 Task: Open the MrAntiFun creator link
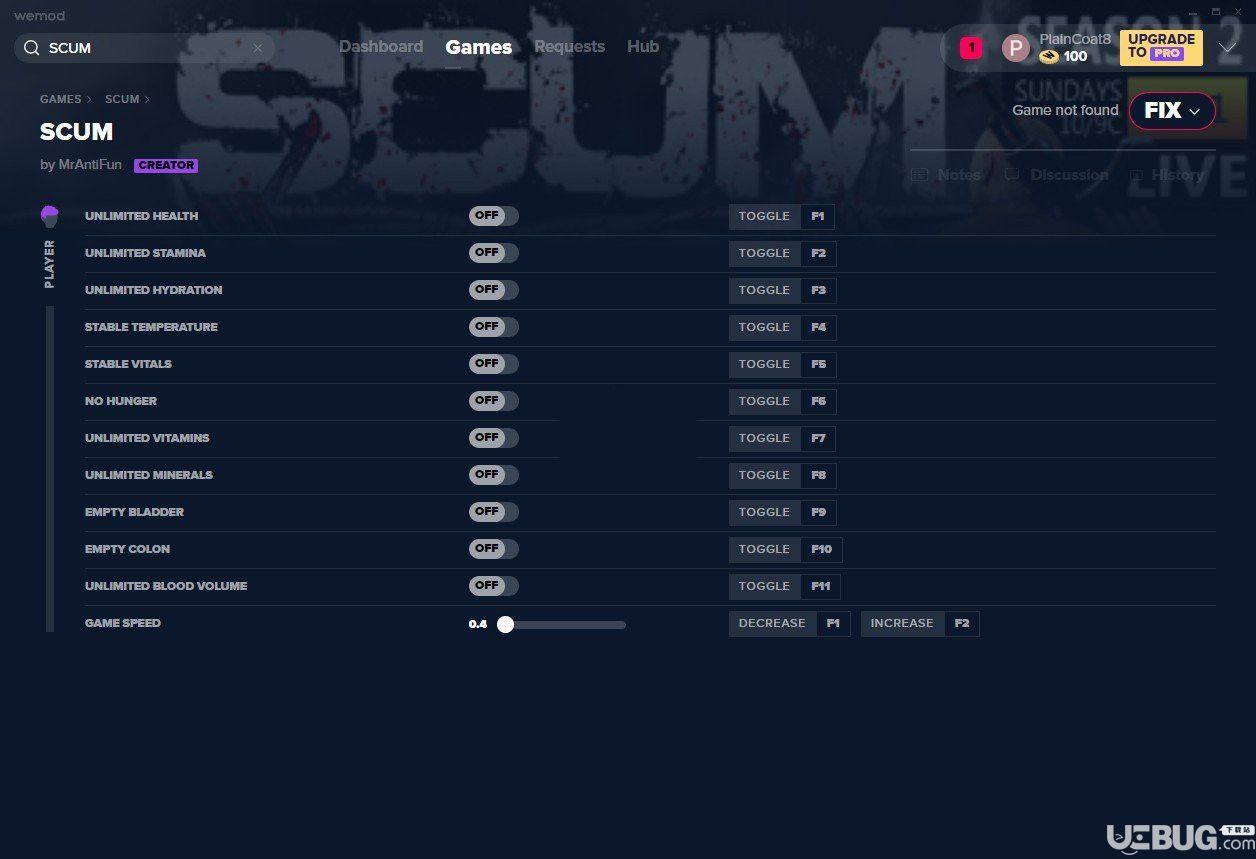(x=90, y=165)
